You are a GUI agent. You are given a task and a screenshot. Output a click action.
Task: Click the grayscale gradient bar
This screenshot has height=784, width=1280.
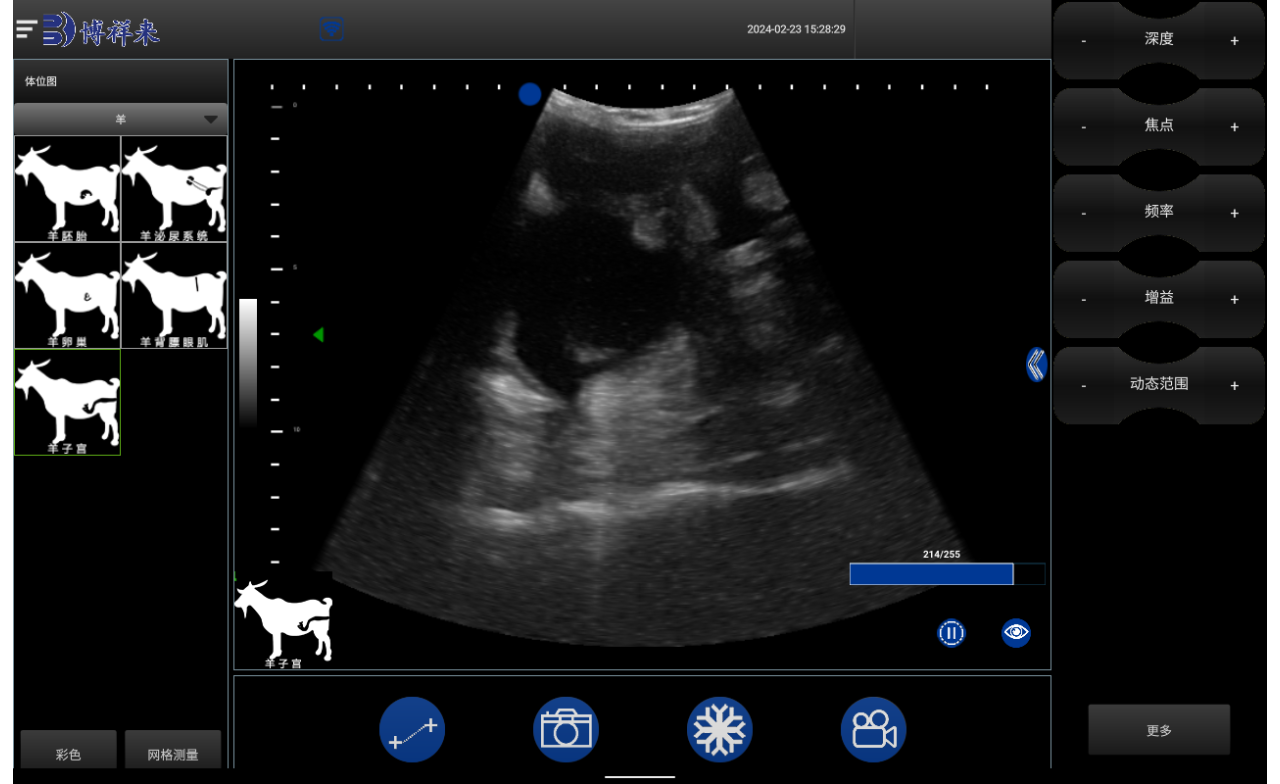(248, 364)
